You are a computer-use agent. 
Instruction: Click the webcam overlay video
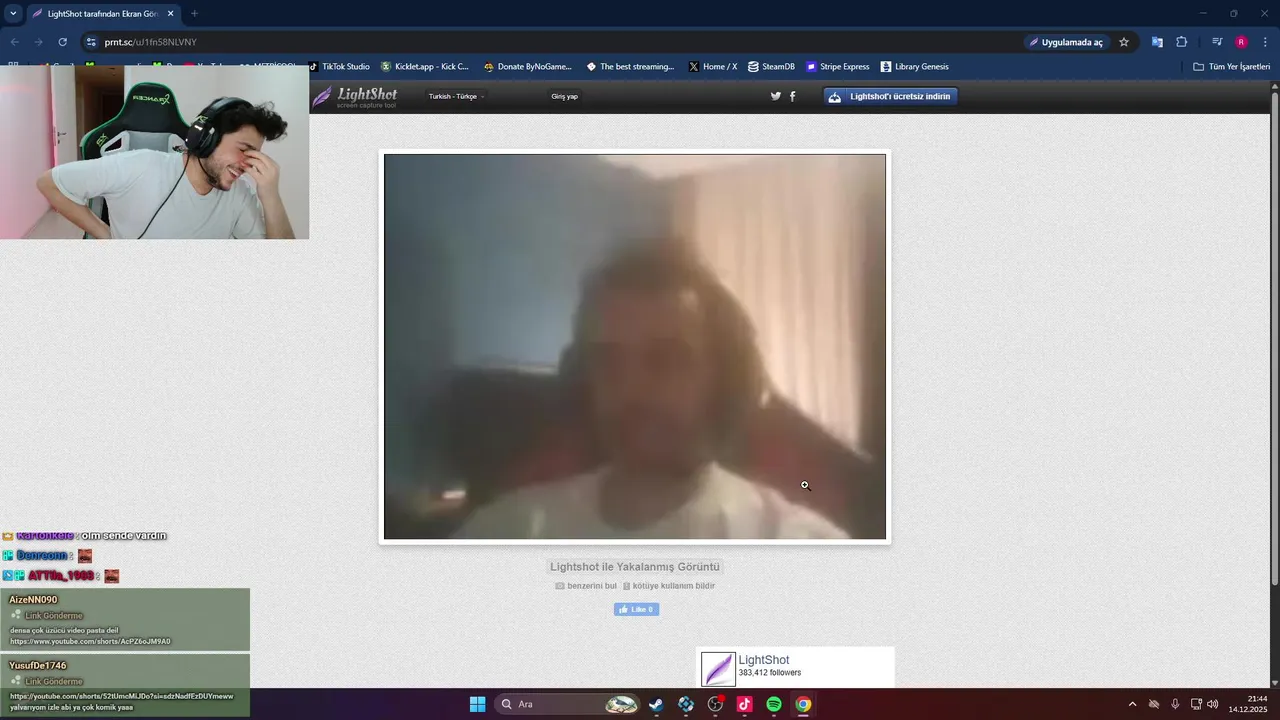[155, 152]
